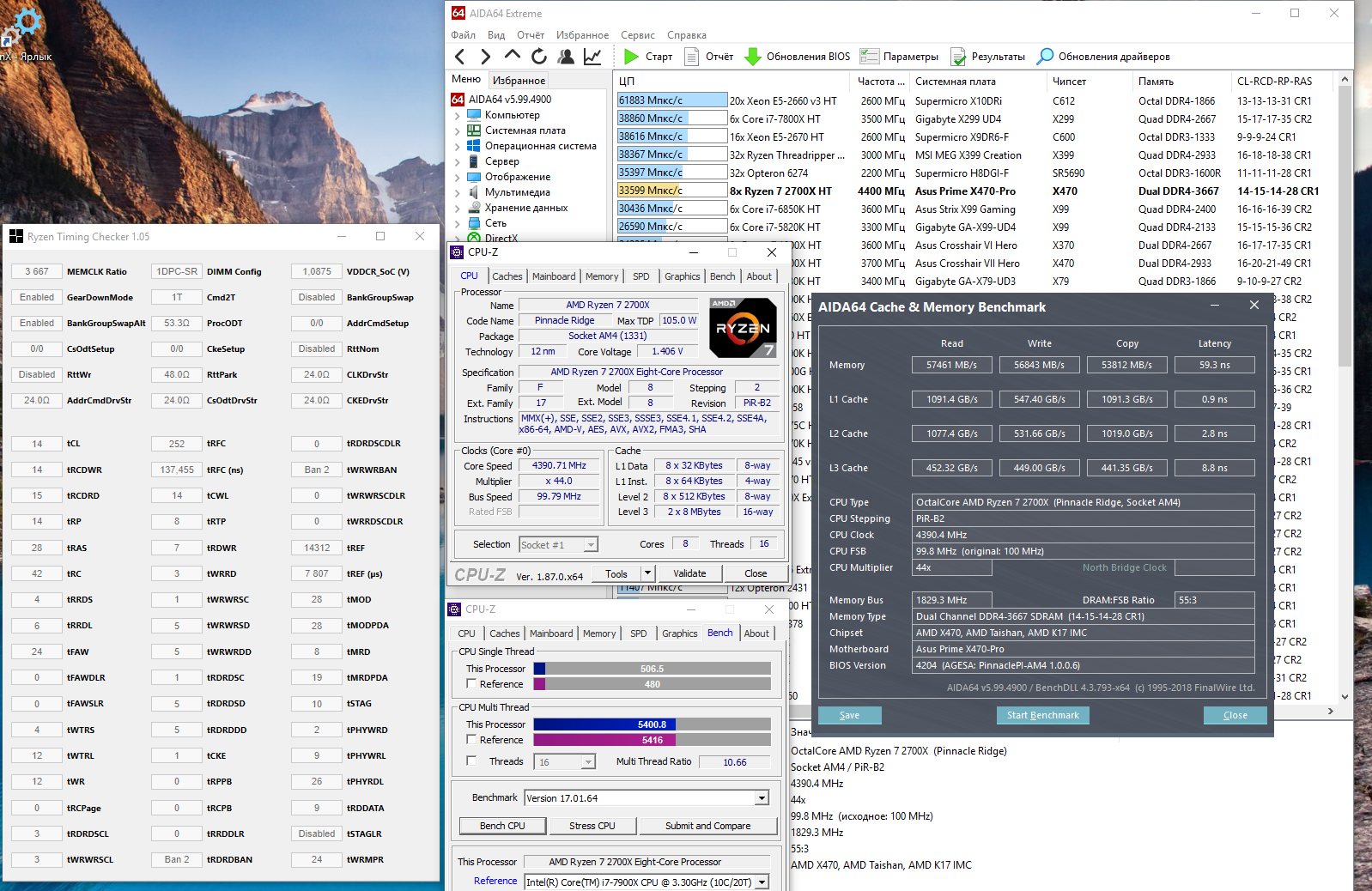1372x891 pixels.
Task: Open the Вид menu
Action: click(x=496, y=35)
